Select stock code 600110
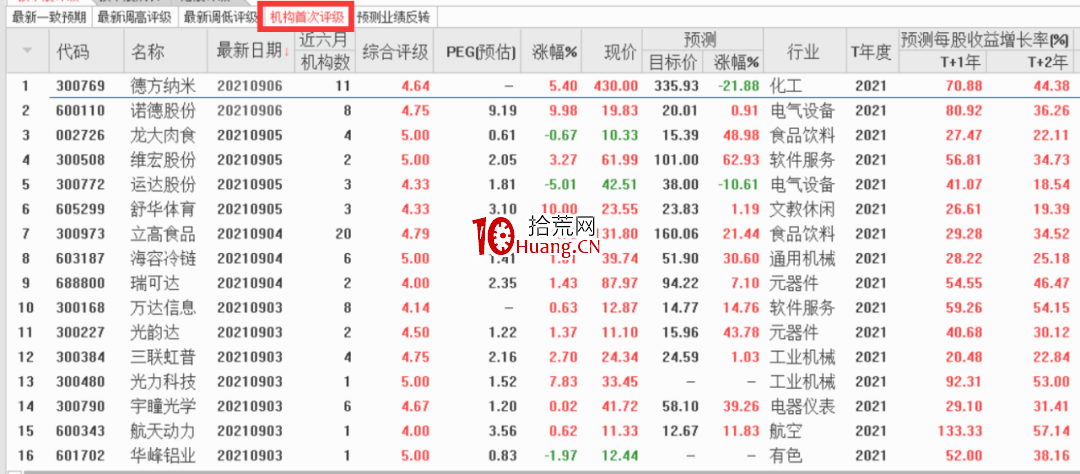1080x474 pixels. tap(81, 110)
